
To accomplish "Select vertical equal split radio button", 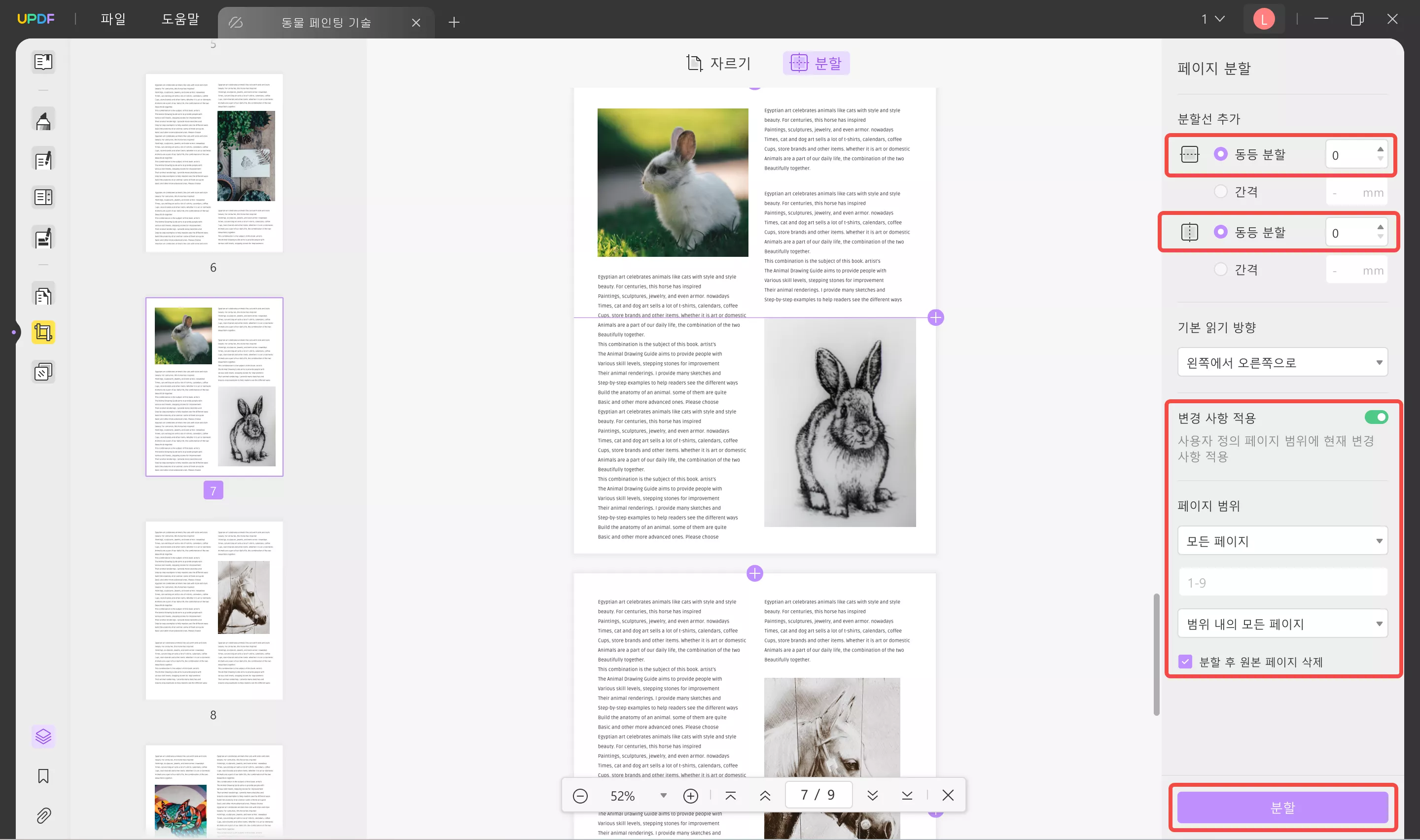I will click(1221, 232).
